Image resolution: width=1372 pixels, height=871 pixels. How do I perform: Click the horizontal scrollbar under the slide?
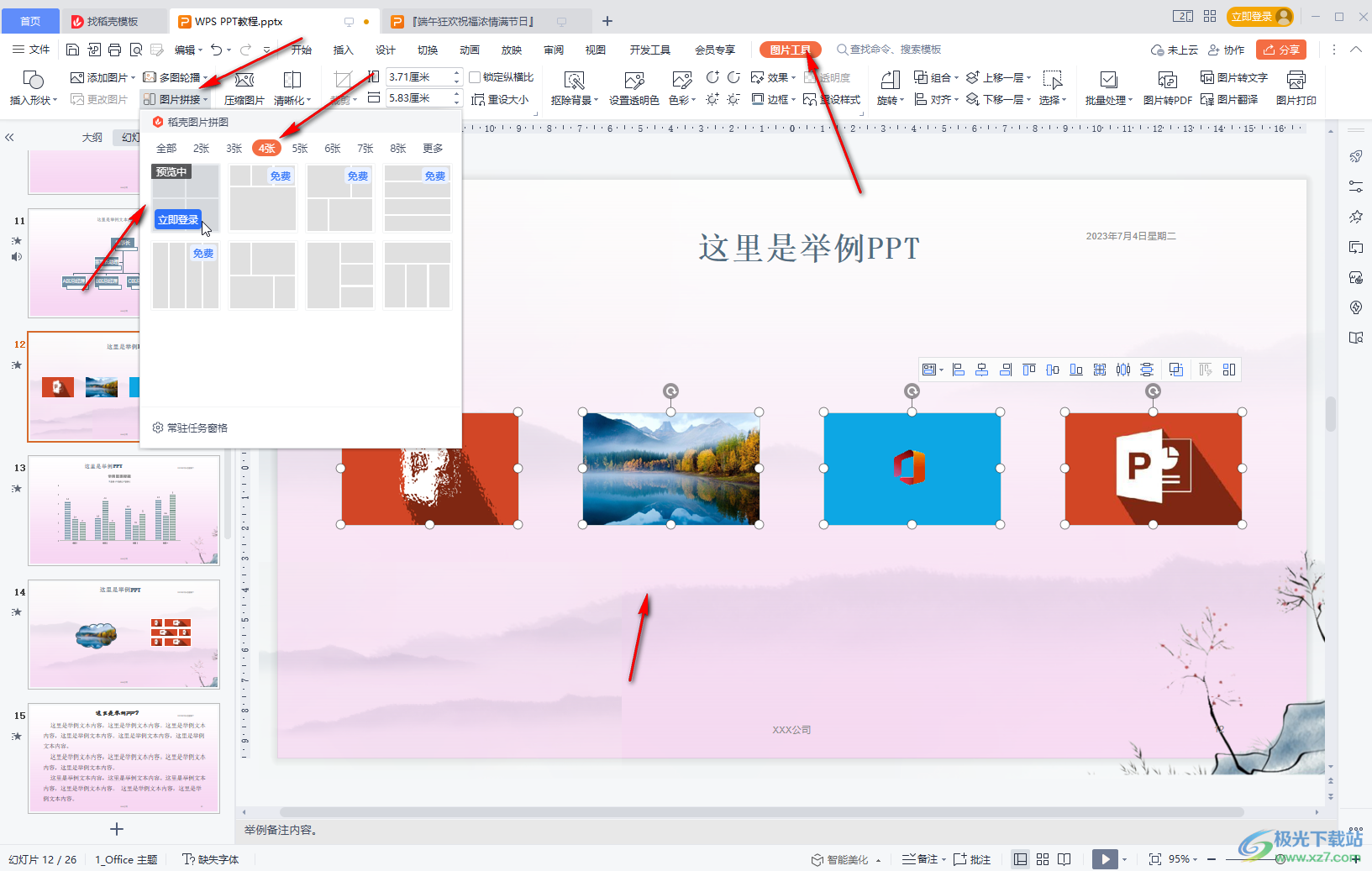760,812
